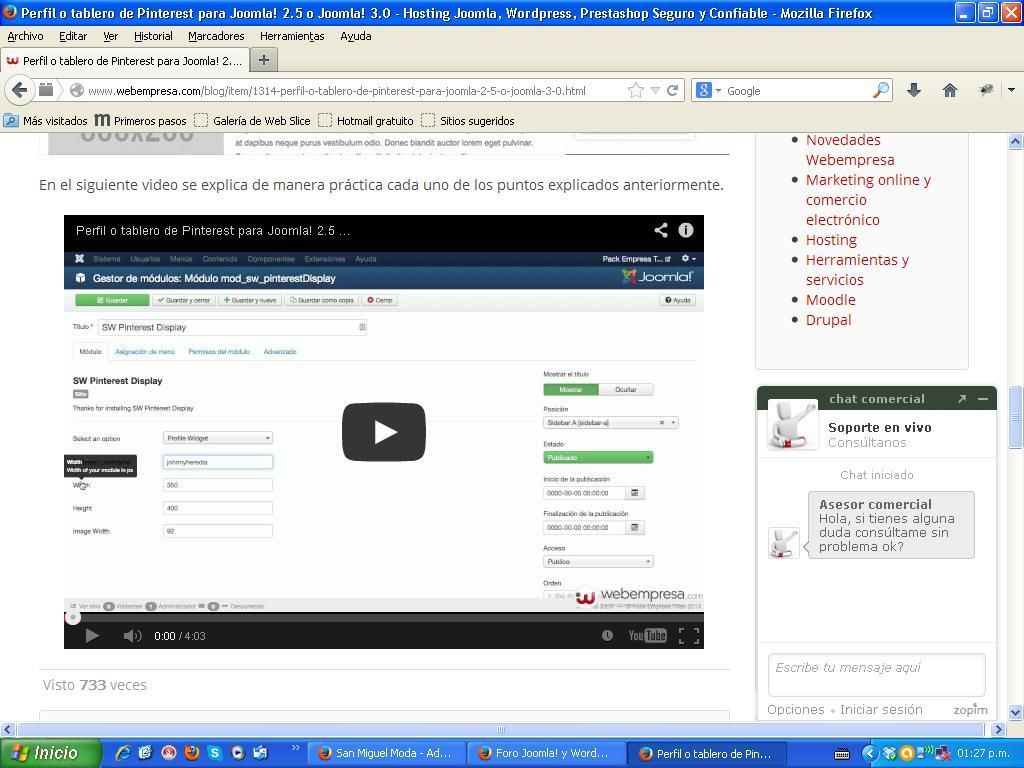Open the Herramientas menu

pos(292,37)
